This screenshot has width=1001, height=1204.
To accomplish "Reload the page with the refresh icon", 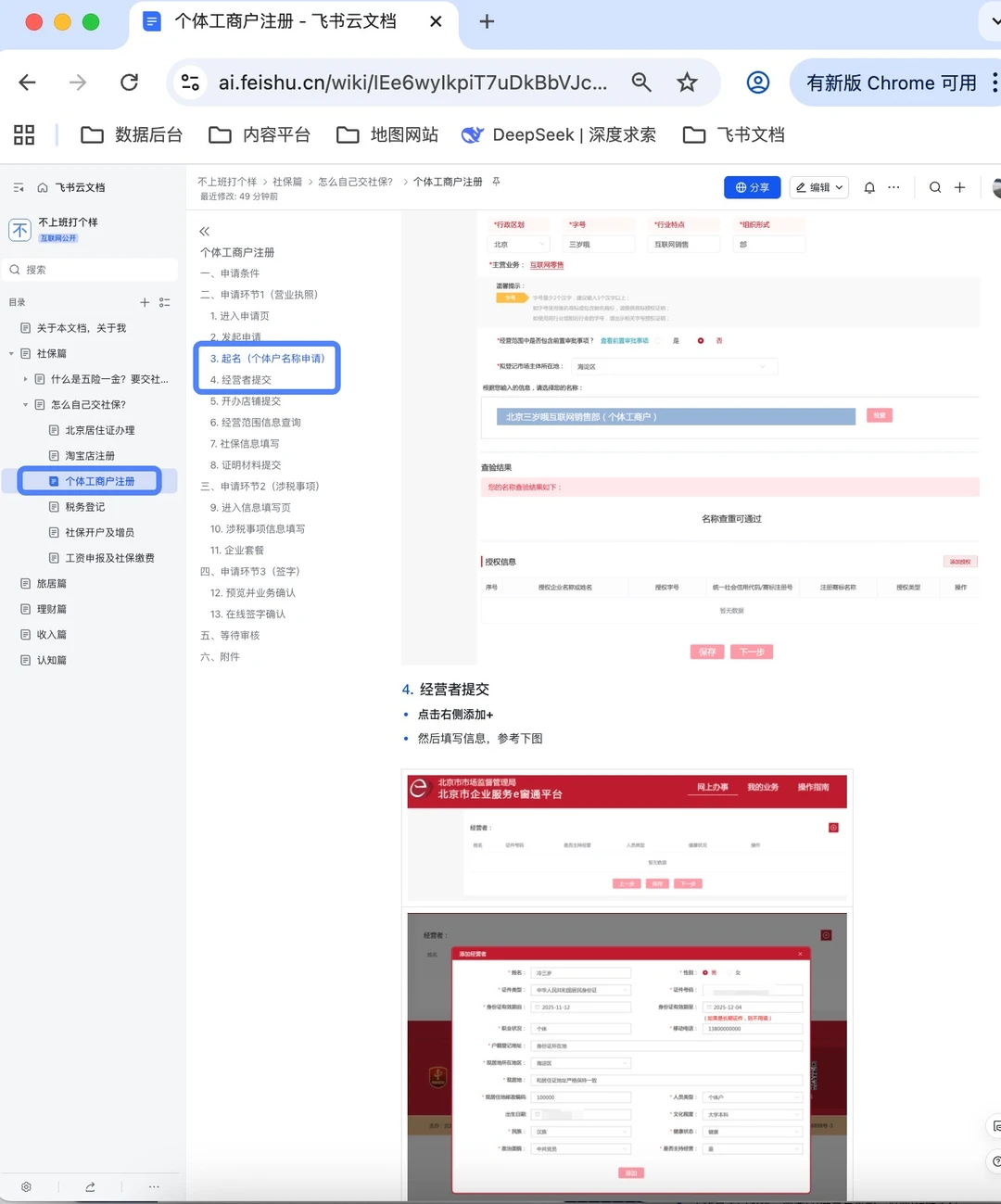I will pos(130,82).
